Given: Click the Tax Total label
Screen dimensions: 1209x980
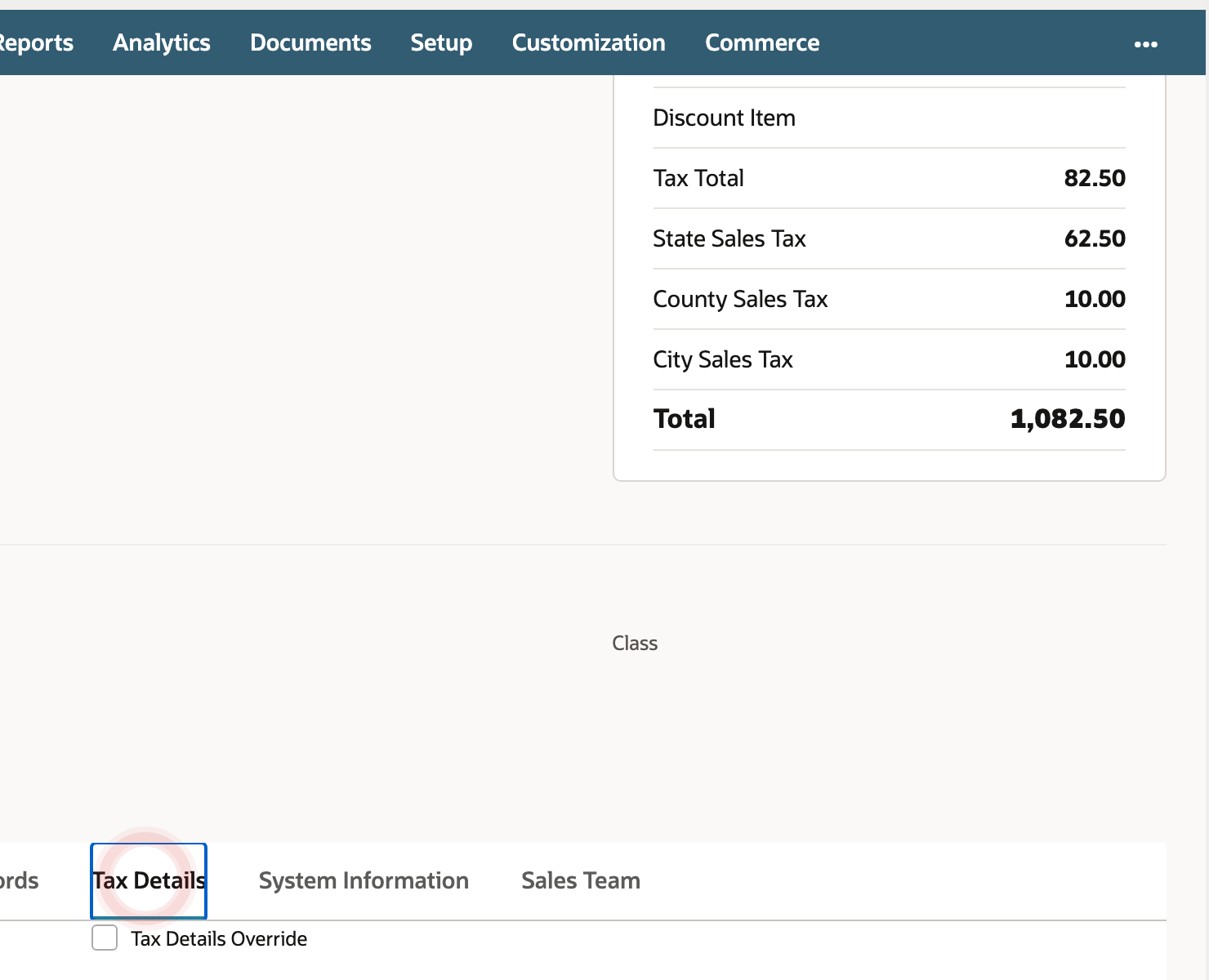Looking at the screenshot, I should tap(698, 178).
